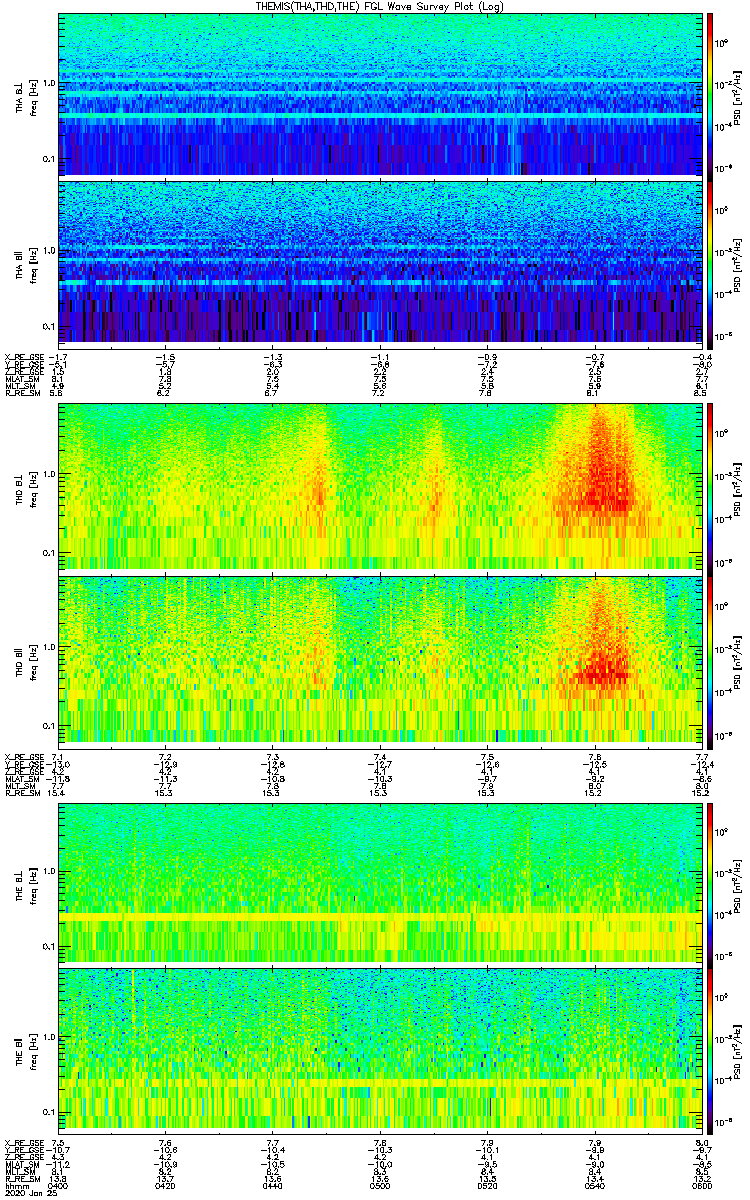Click the 0.1 frequency tick on THA B∥ axis
750x1200 pixels.
(x=48, y=327)
